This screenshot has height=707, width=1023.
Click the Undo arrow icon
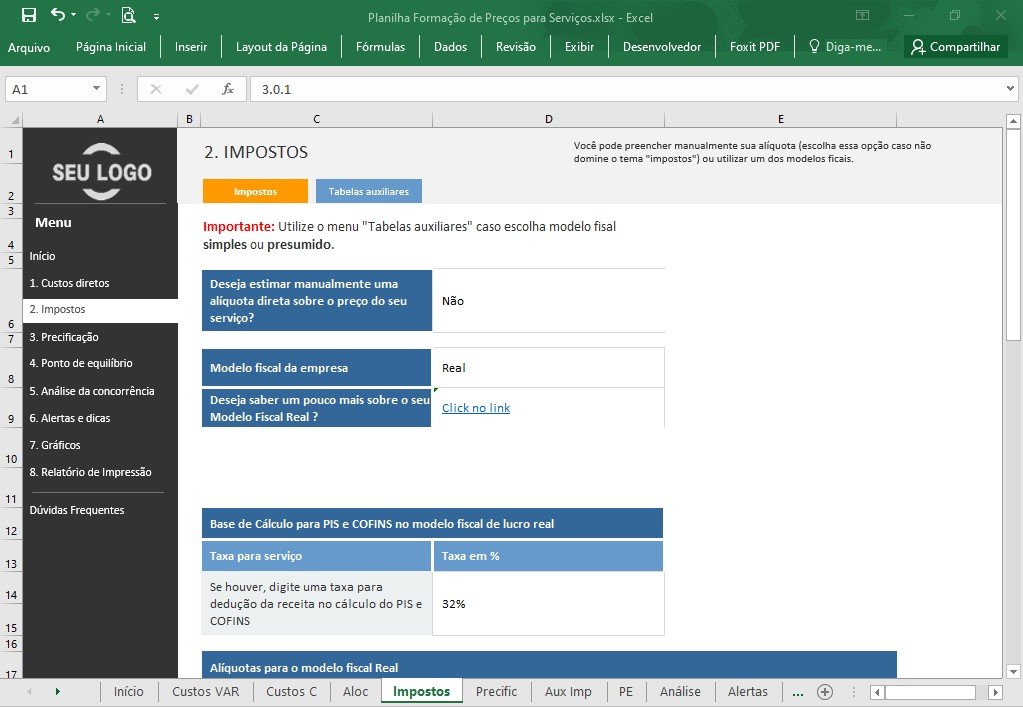click(x=58, y=14)
